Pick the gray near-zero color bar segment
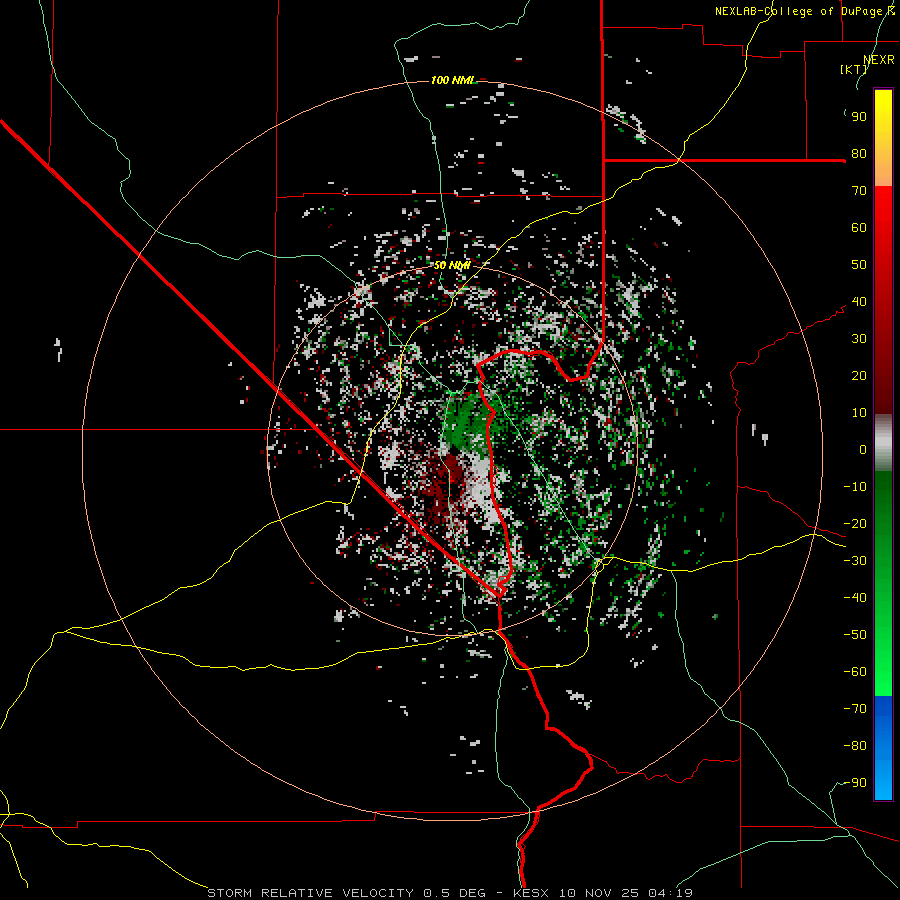Viewport: 900px width, 900px height. [883, 443]
